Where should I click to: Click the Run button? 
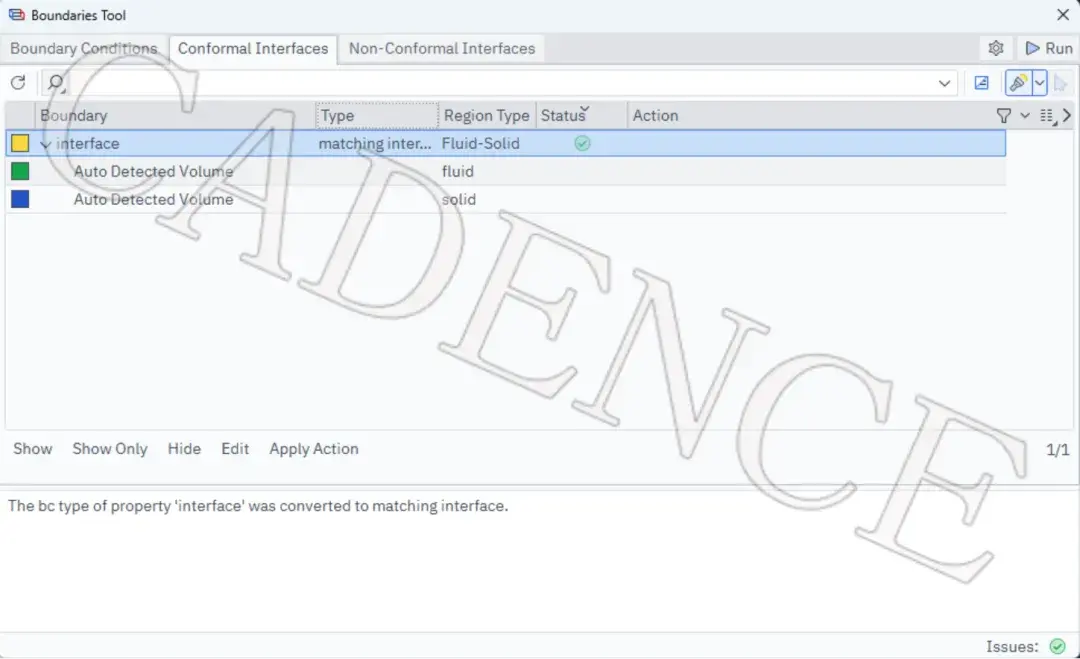coord(1049,48)
